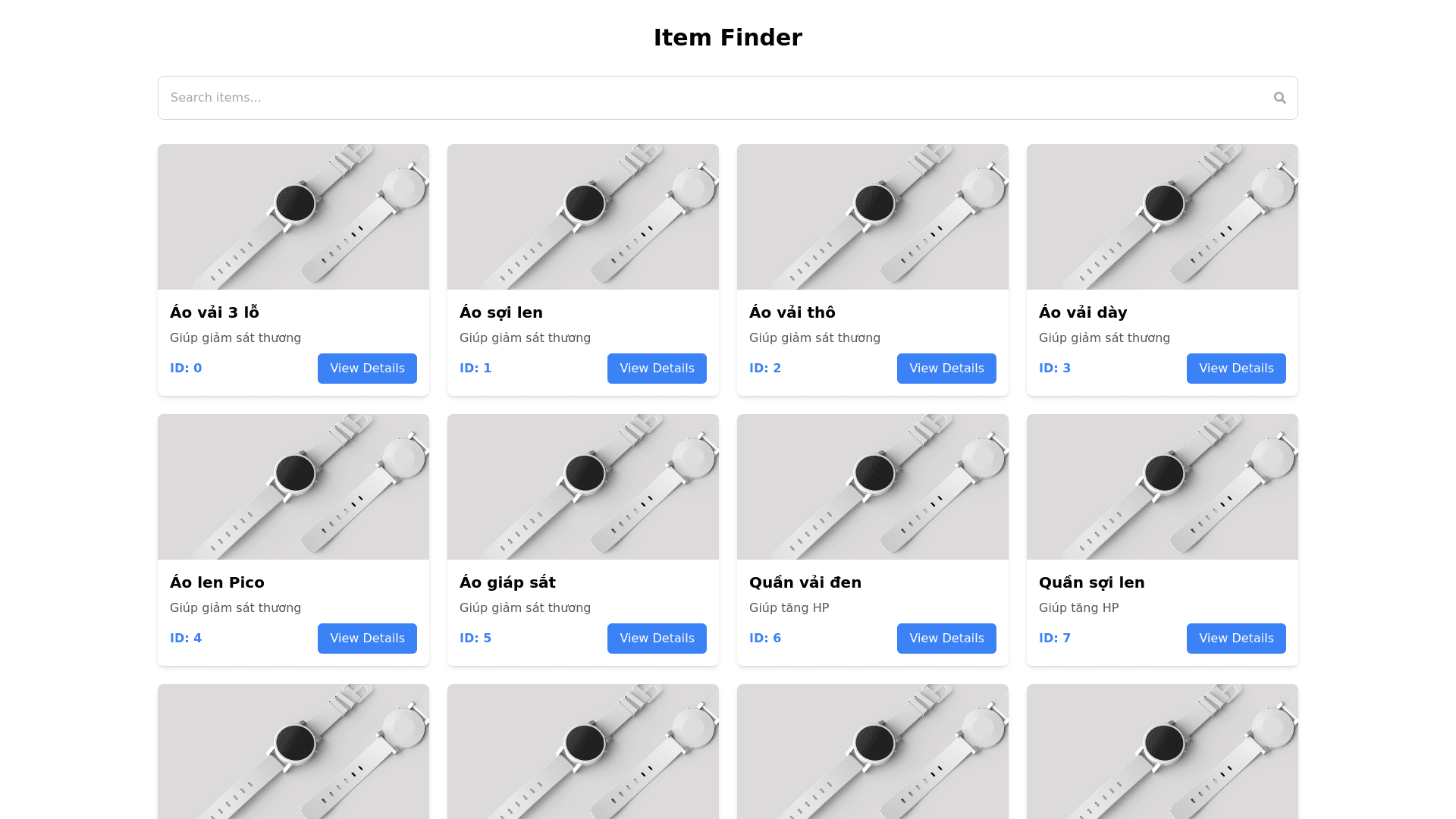Open the Quần vải đen thumbnail
The image size is (1456, 819).
tap(873, 487)
